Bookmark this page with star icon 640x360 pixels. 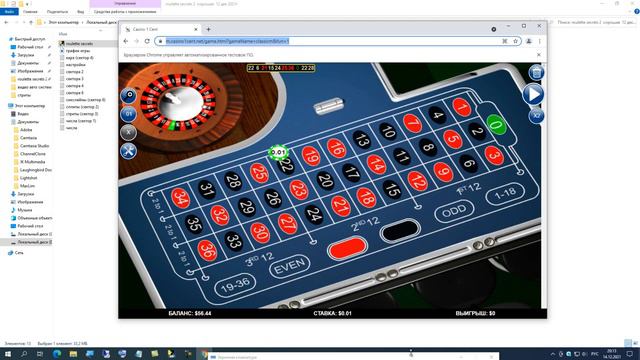point(516,41)
